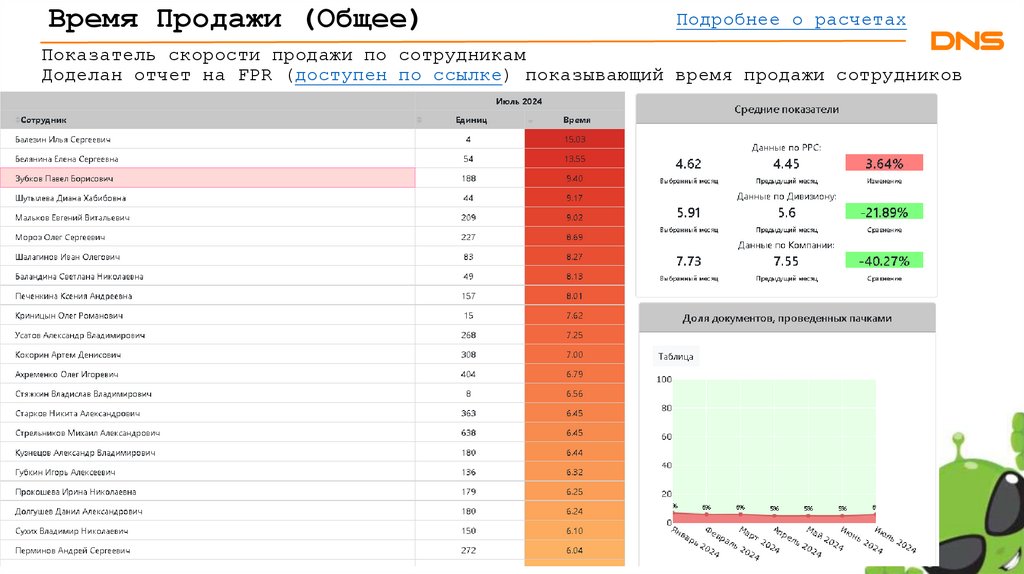Click the 'Средние показатели' panel header

[786, 109]
